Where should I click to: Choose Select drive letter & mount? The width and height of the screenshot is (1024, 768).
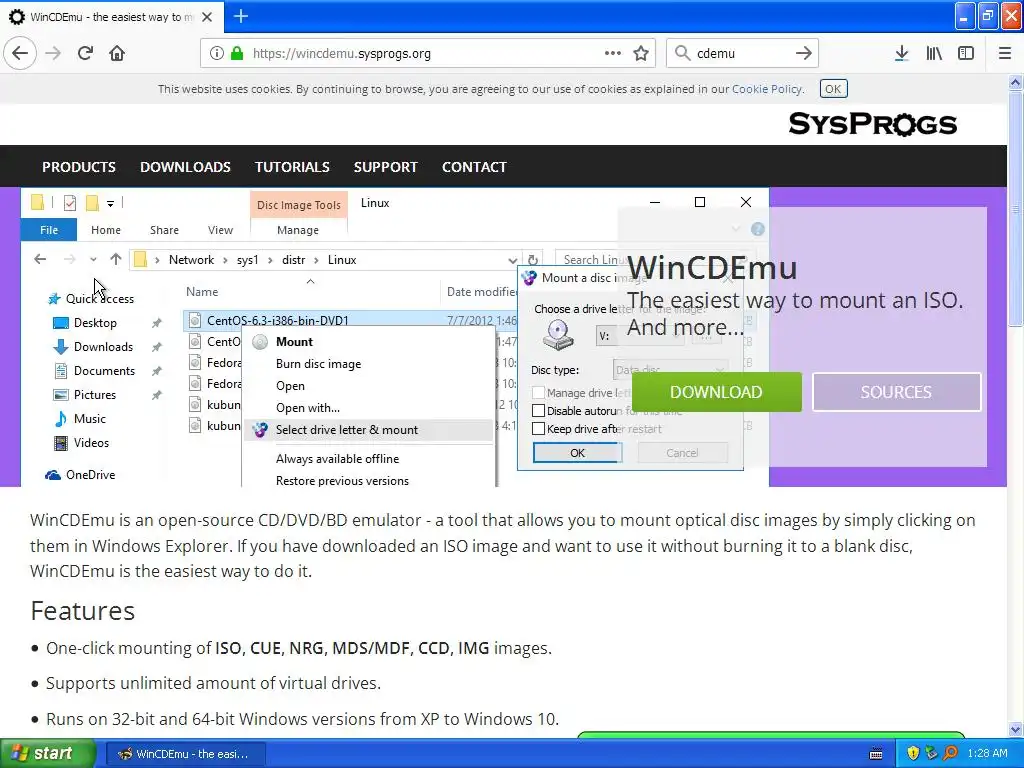[x=369, y=430]
